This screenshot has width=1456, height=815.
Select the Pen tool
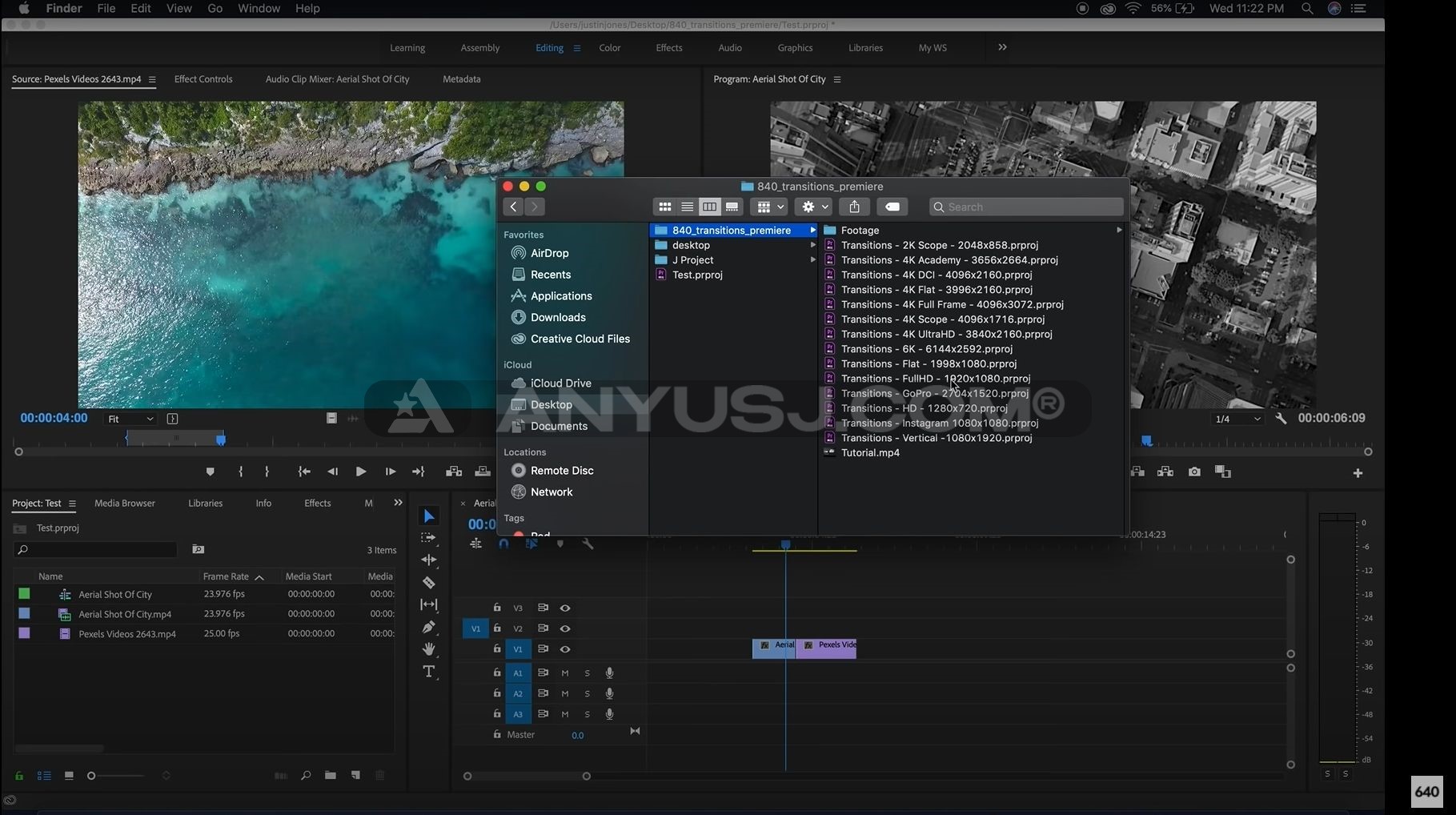pos(429,627)
